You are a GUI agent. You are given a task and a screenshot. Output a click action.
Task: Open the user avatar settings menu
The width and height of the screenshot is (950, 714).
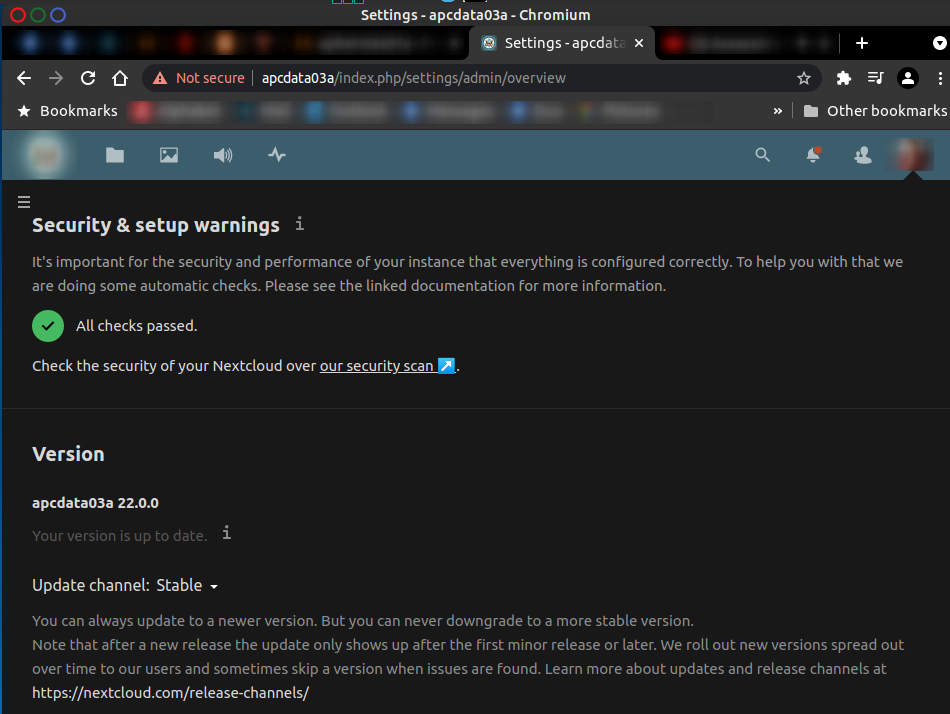(x=912, y=155)
